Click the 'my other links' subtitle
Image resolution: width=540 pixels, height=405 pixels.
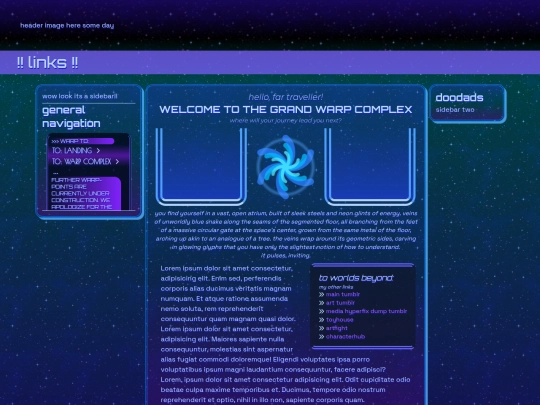coord(336,287)
